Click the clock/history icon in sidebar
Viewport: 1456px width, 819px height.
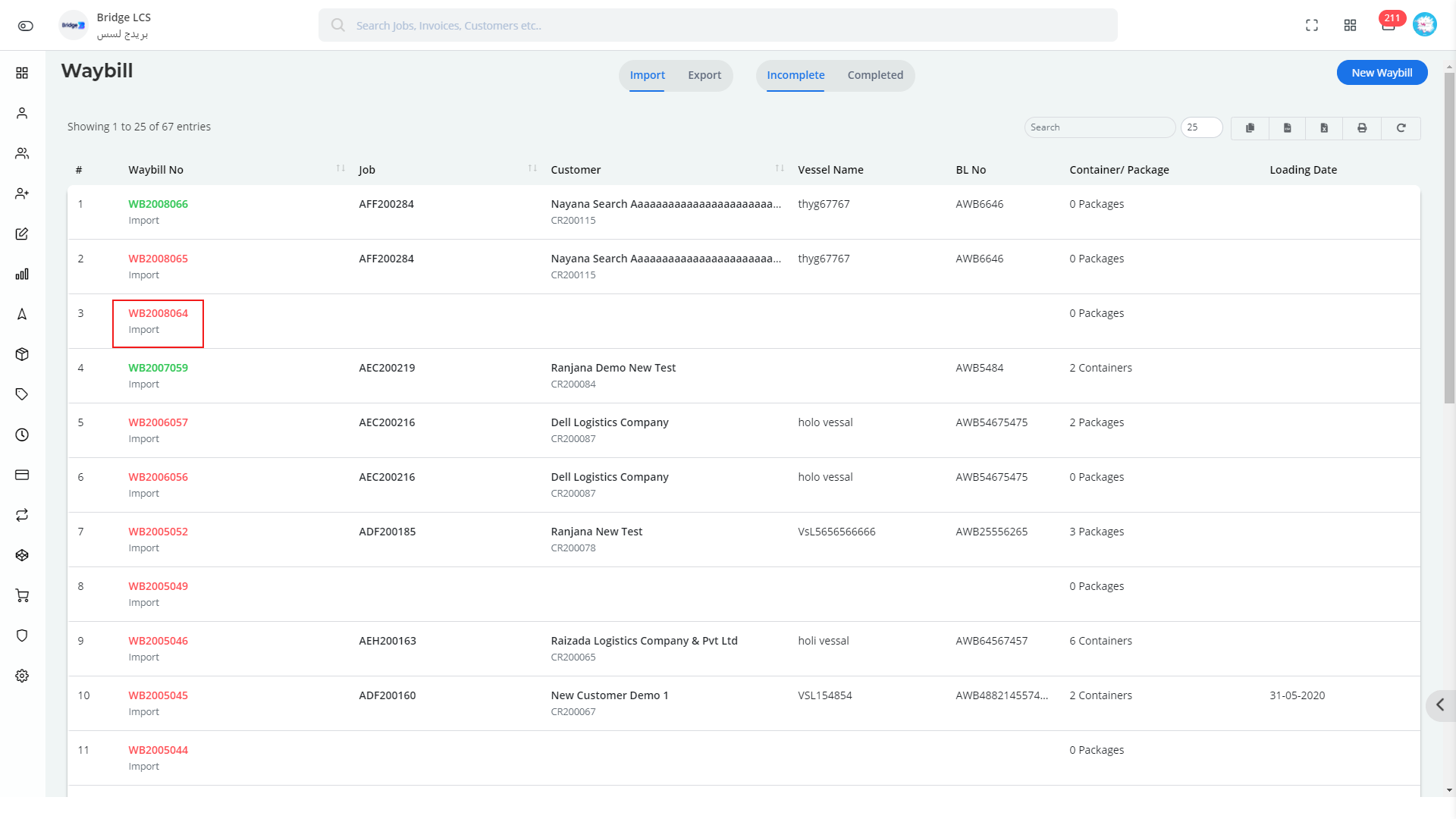[22, 435]
